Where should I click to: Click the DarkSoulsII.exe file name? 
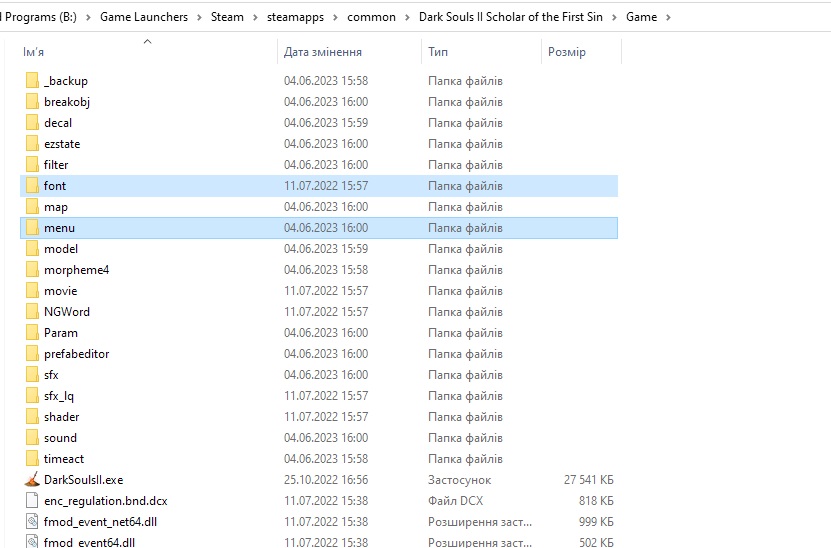click(x=83, y=480)
